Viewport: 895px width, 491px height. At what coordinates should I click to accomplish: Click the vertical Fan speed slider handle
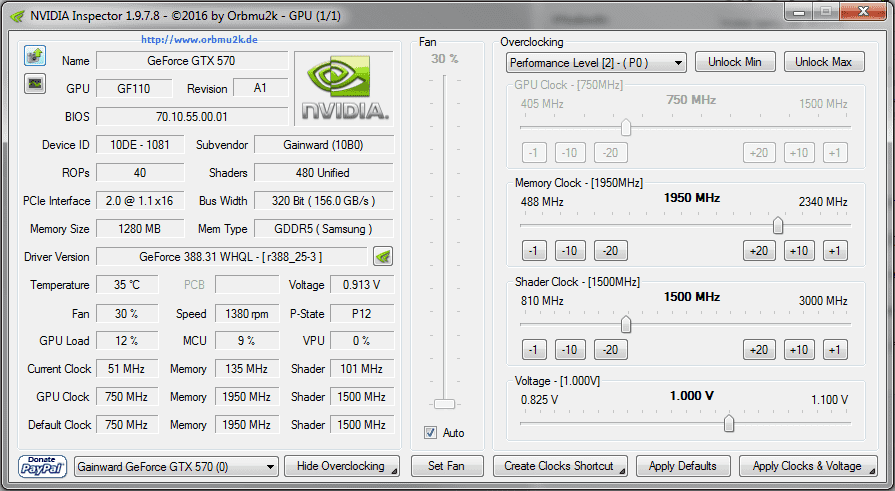tap(444, 404)
